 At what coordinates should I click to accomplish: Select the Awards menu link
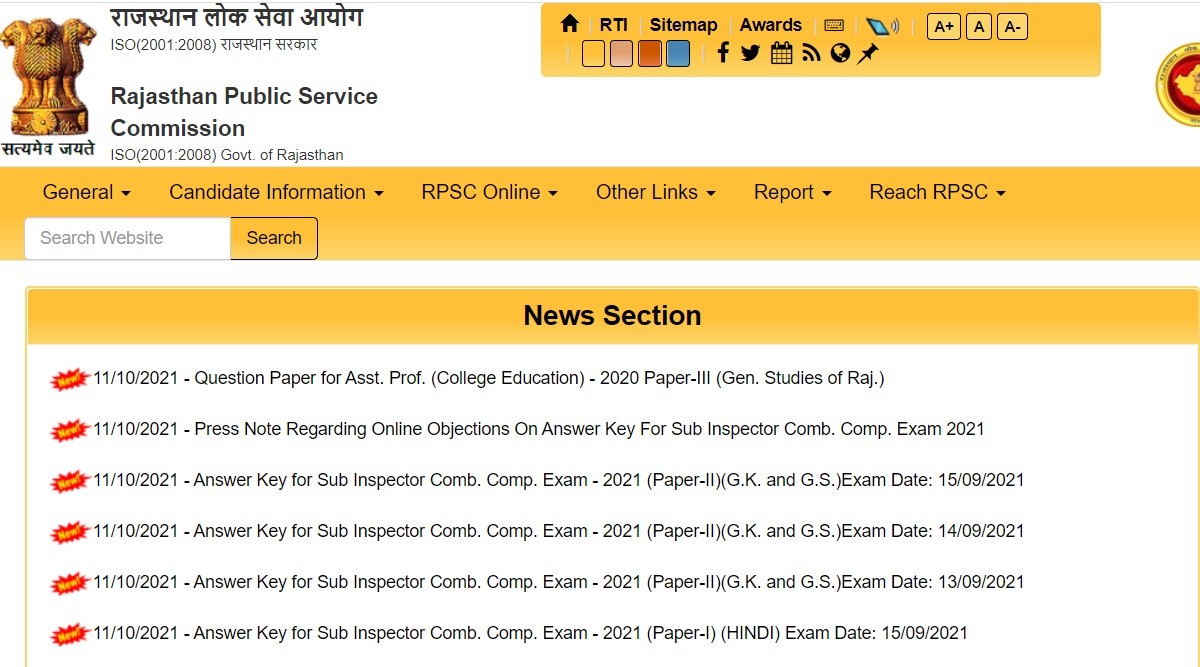[770, 25]
